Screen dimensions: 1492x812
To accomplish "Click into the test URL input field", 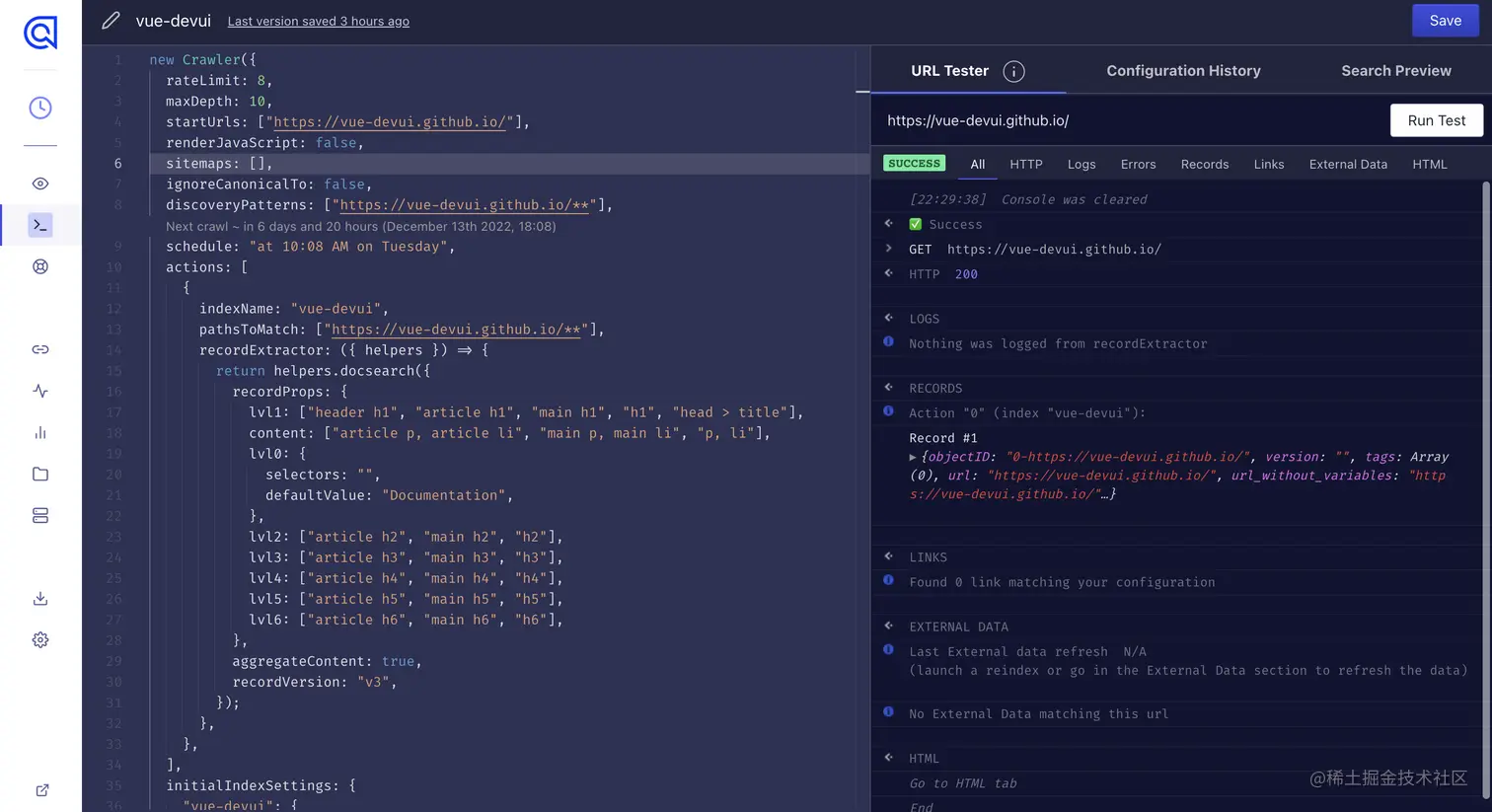I will coord(1131,120).
